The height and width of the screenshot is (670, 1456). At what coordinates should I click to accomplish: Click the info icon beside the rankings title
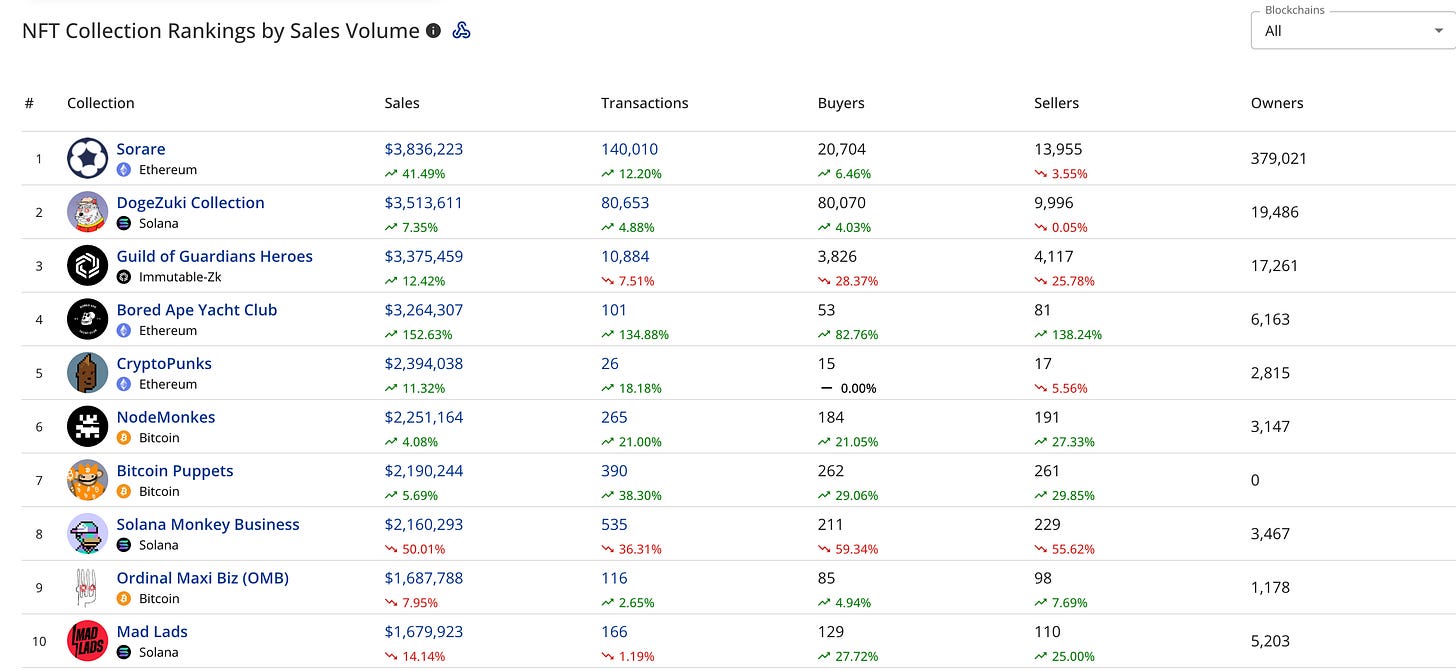click(433, 31)
